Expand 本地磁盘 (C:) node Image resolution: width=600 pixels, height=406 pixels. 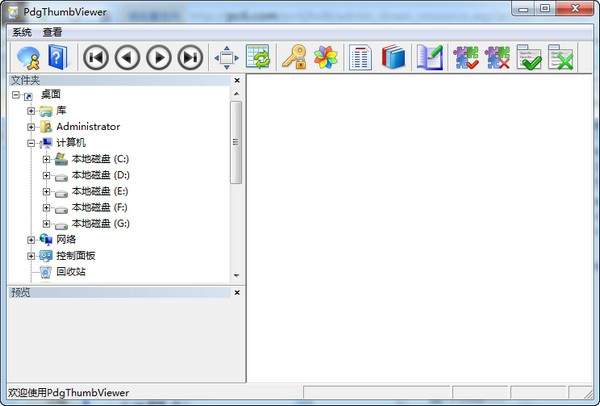(x=46, y=159)
